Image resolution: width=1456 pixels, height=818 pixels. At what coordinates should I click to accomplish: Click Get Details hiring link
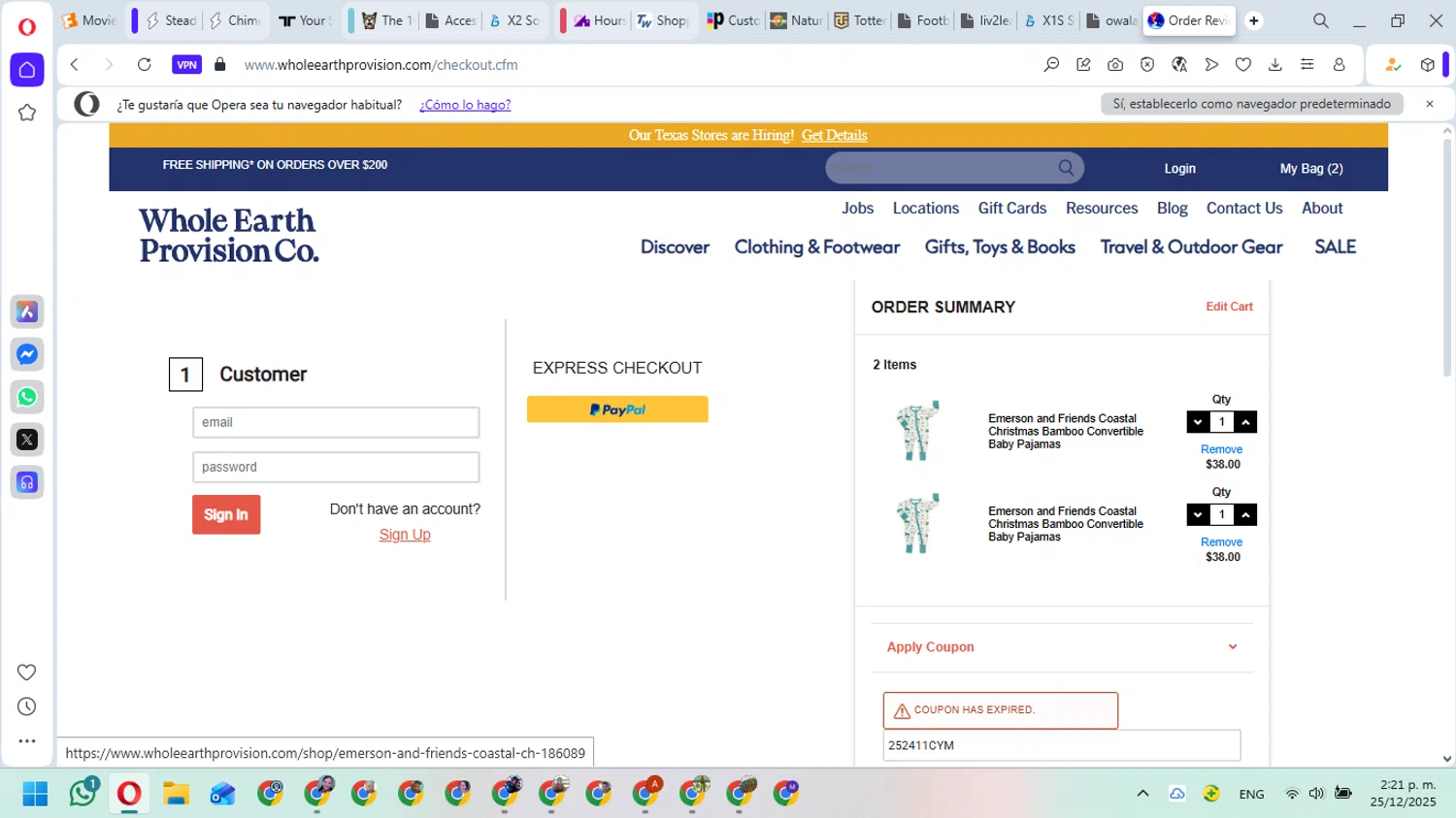(x=834, y=135)
